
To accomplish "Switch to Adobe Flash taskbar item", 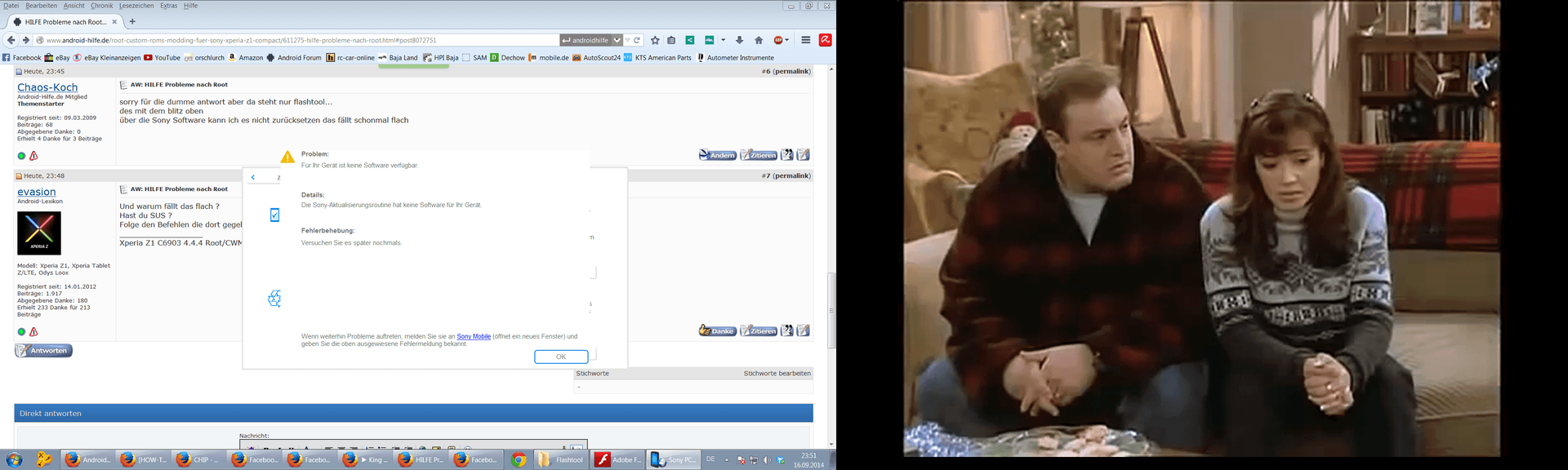I will [617, 460].
